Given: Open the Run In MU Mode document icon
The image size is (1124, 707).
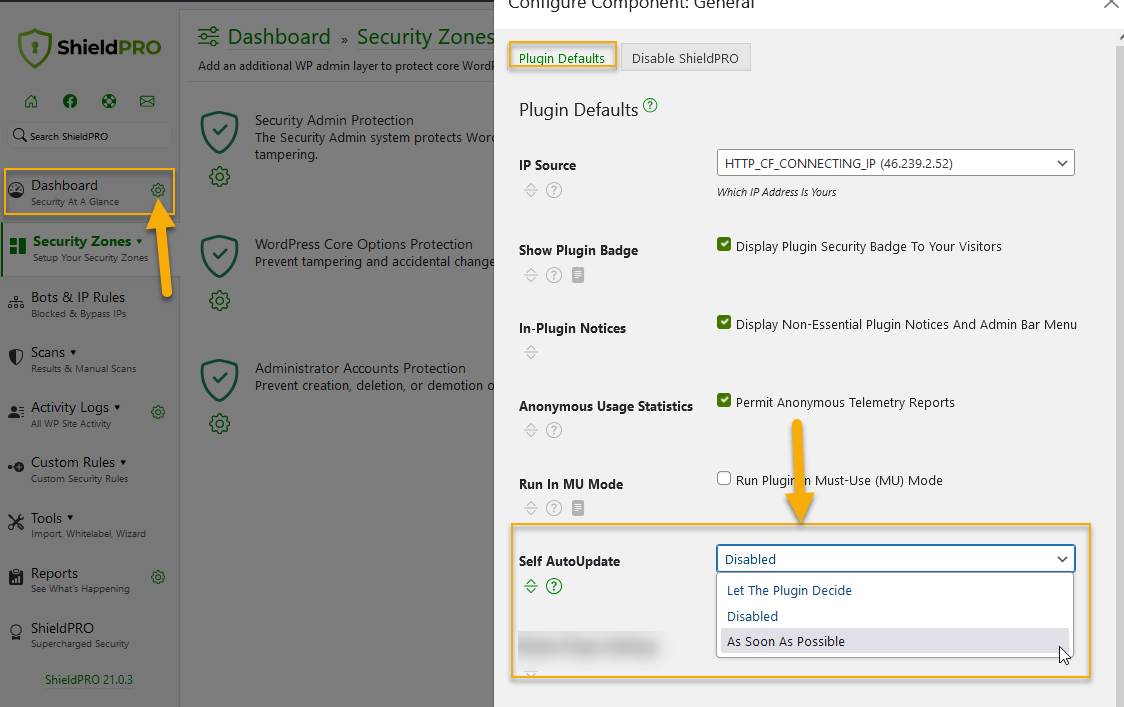Looking at the screenshot, I should [x=578, y=508].
